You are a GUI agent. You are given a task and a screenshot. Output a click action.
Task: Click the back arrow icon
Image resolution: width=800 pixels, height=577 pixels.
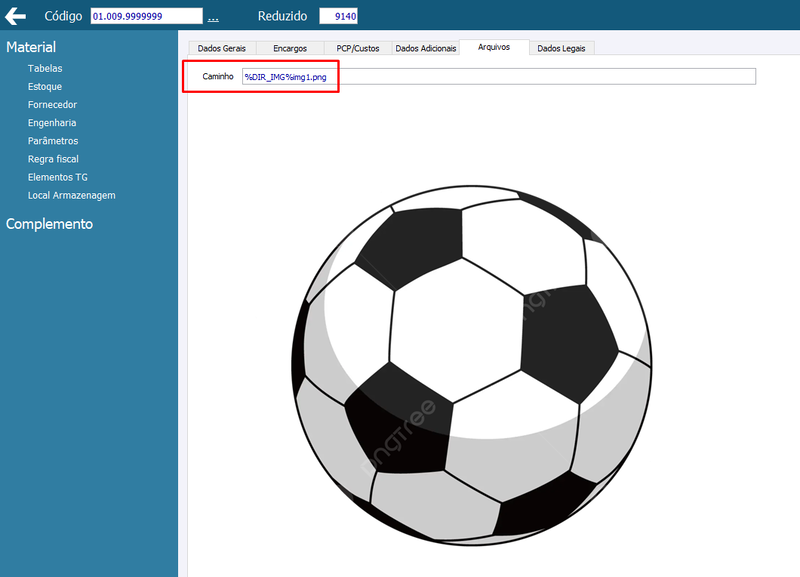(x=15, y=16)
